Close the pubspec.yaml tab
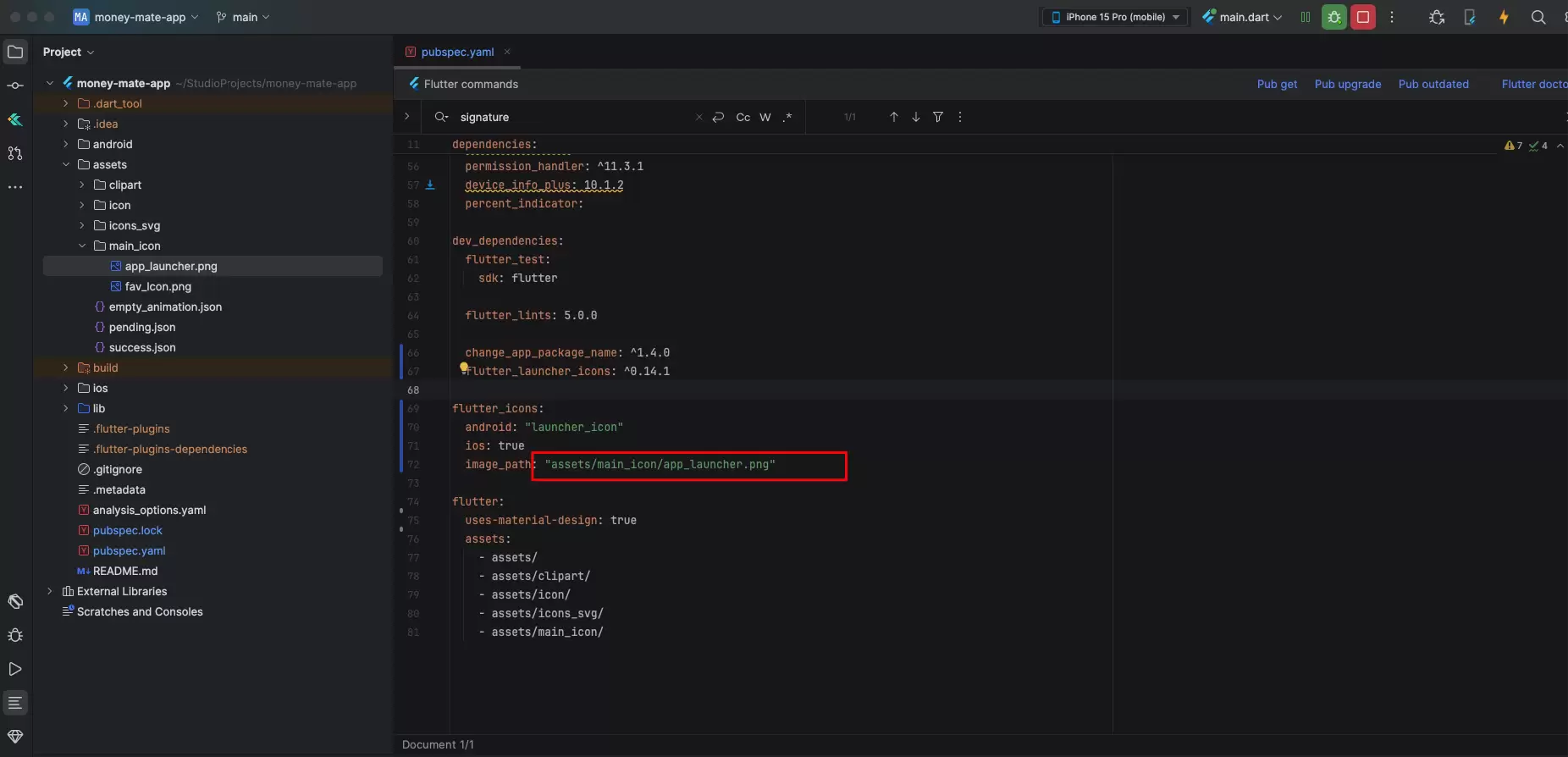 click(507, 52)
